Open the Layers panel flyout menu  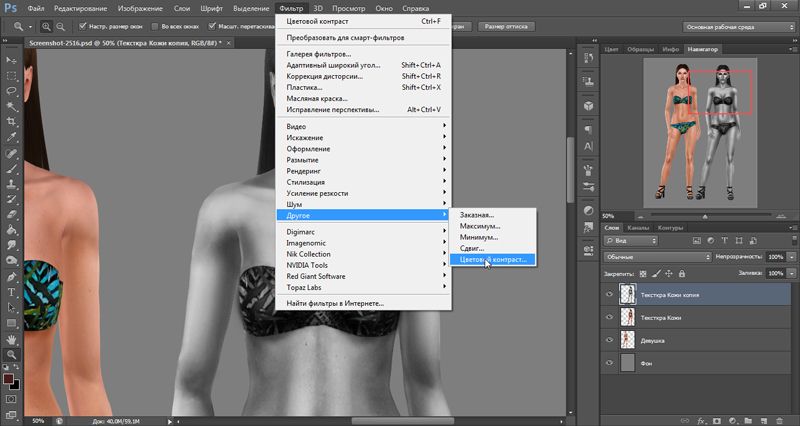pyautogui.click(x=793, y=228)
